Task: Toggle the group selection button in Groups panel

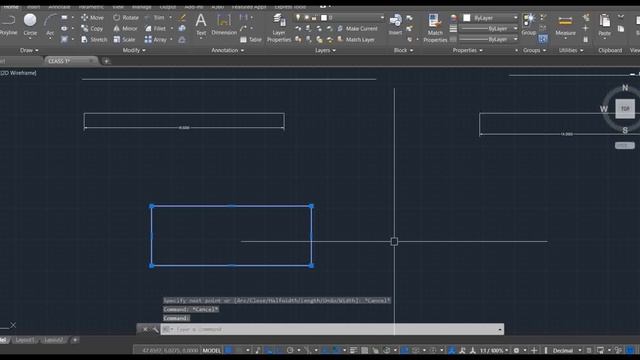Action: [543, 39]
